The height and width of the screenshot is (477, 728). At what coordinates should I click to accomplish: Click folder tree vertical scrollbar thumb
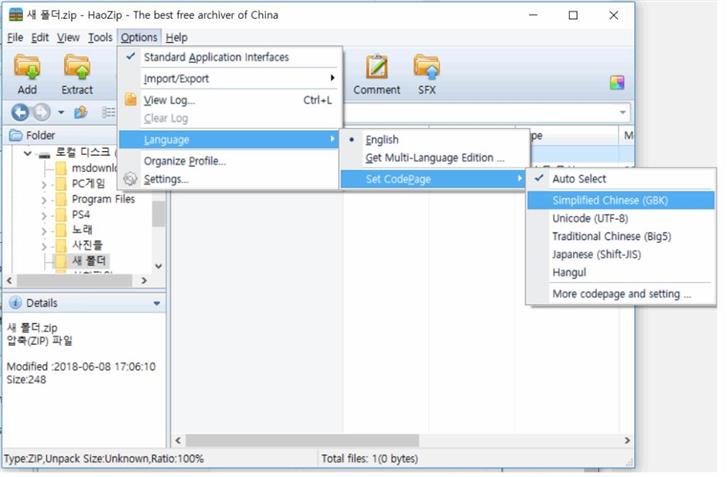[159, 214]
